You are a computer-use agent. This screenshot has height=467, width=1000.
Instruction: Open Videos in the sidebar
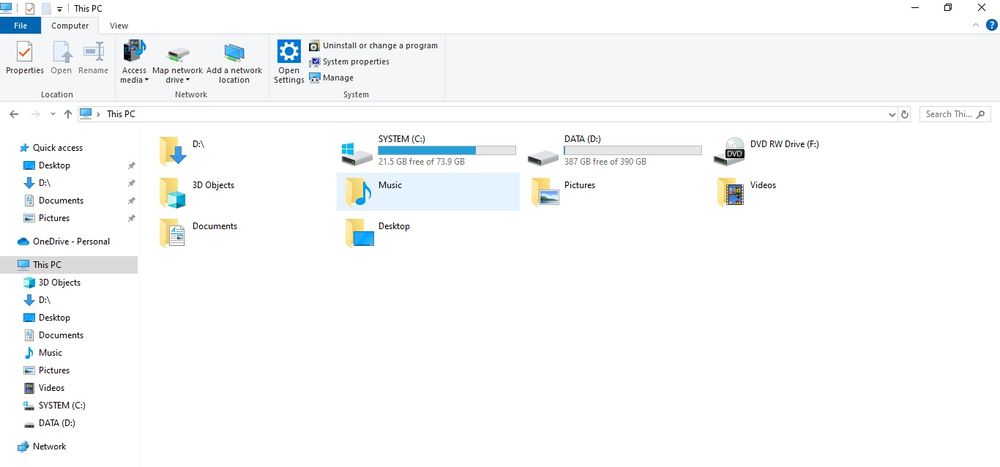[x=51, y=388]
